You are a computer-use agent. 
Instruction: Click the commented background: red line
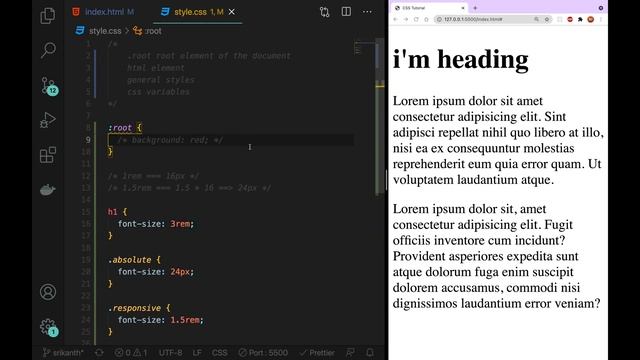pyautogui.click(x=170, y=140)
